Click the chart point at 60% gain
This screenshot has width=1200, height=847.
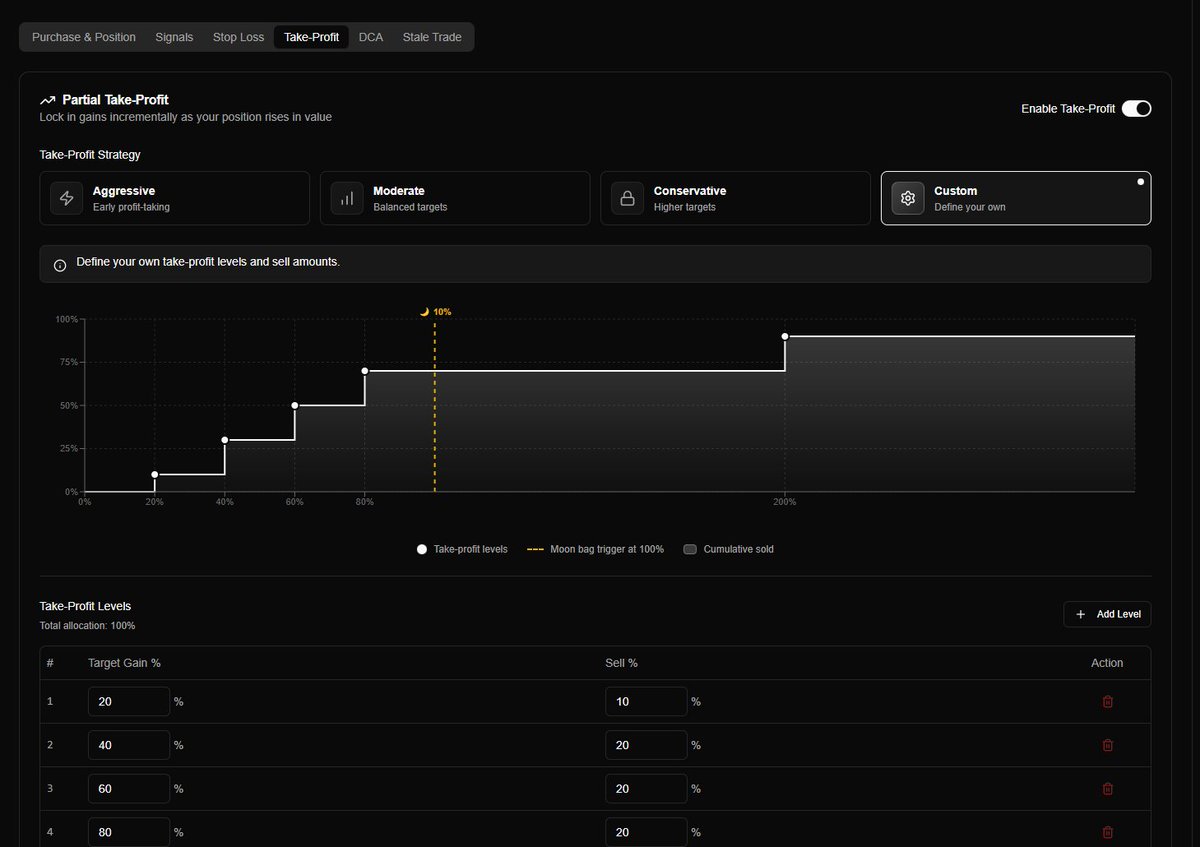coord(295,406)
